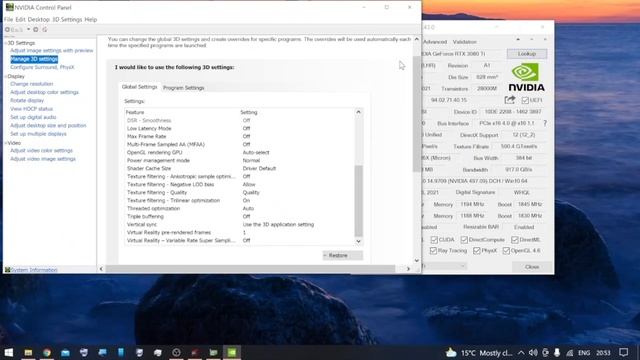
Task: Collapse the 3D Settings tree node
Action: click(x=6, y=43)
